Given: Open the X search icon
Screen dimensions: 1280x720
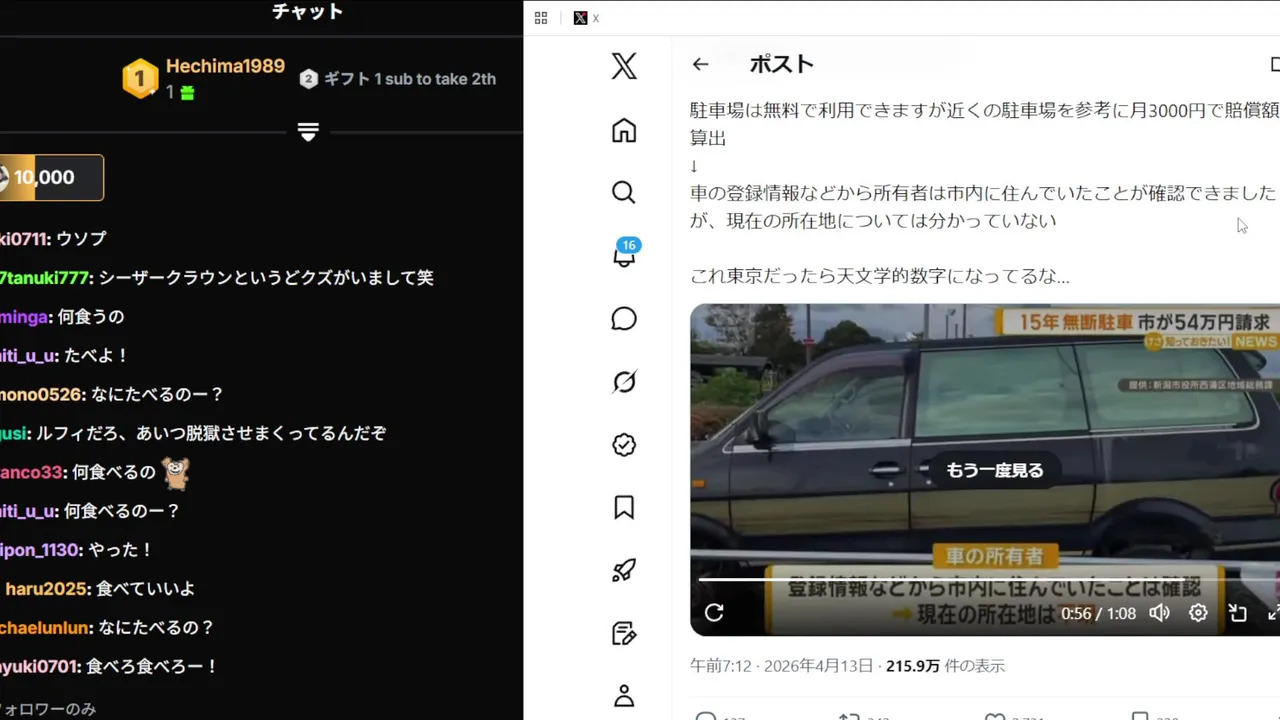Looking at the screenshot, I should pyautogui.click(x=624, y=192).
